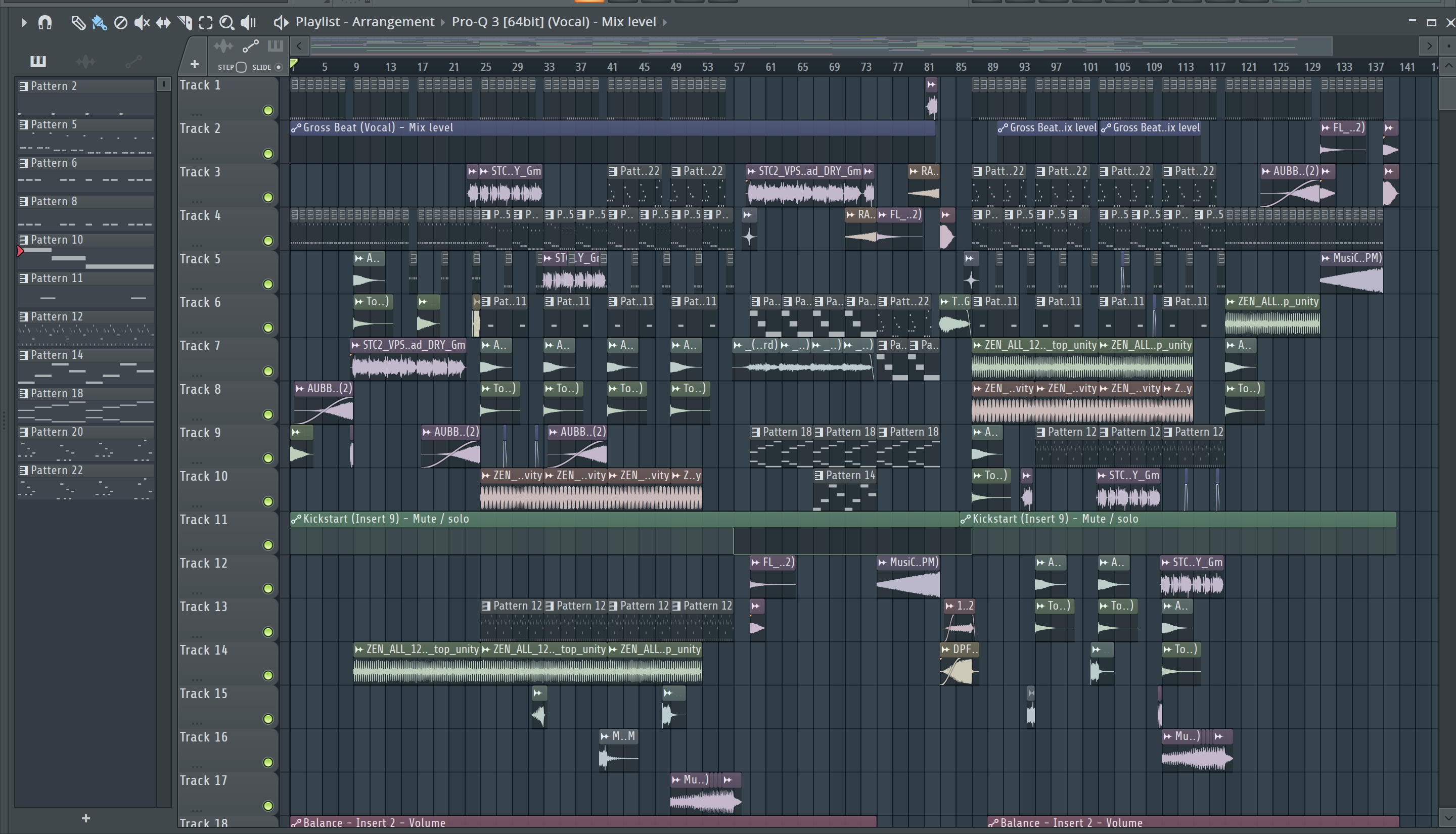Show automation clips in the picker panel
Viewport: 1456px width, 834px height.
[133, 61]
